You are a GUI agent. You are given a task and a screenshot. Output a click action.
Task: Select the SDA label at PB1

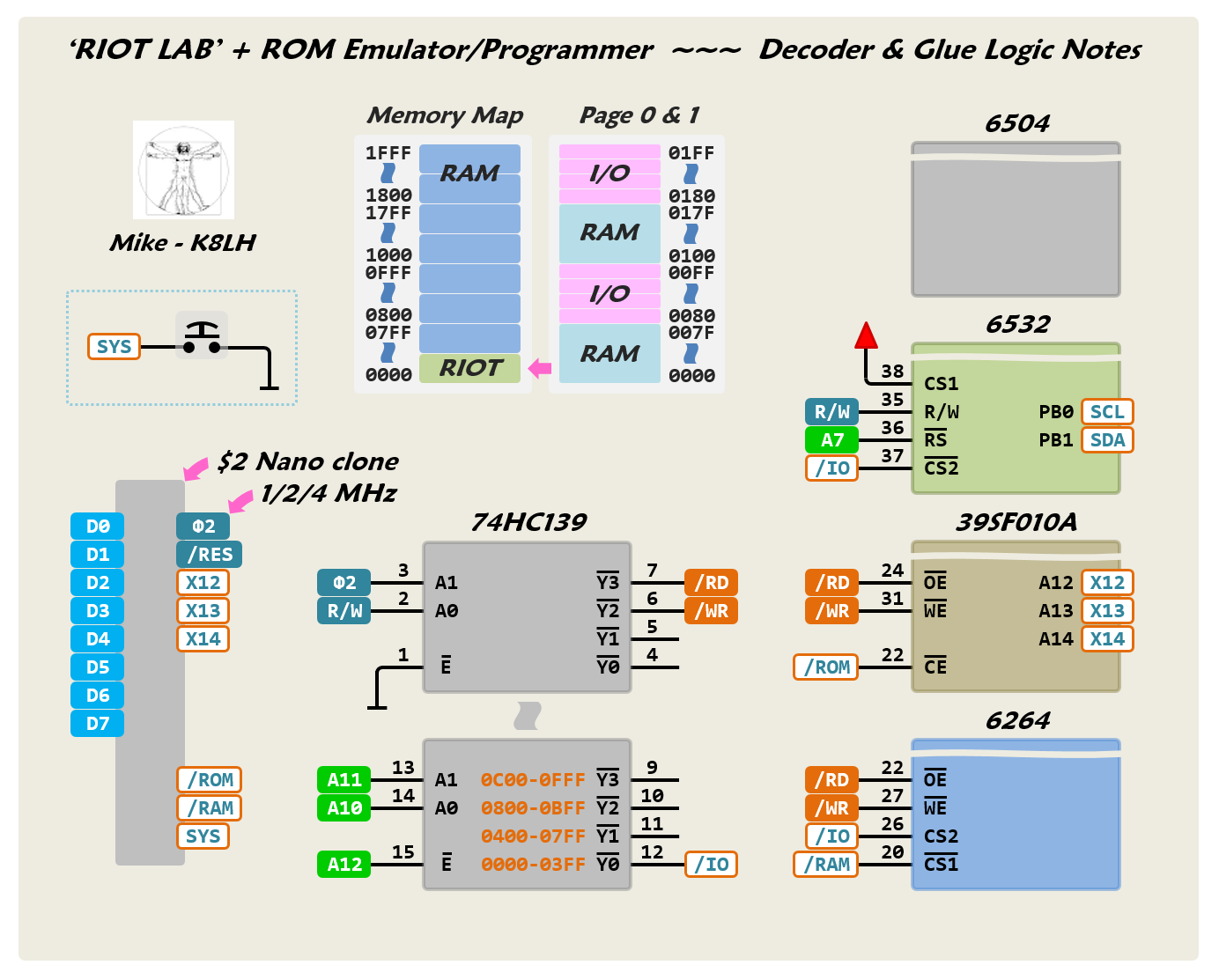tap(1107, 440)
